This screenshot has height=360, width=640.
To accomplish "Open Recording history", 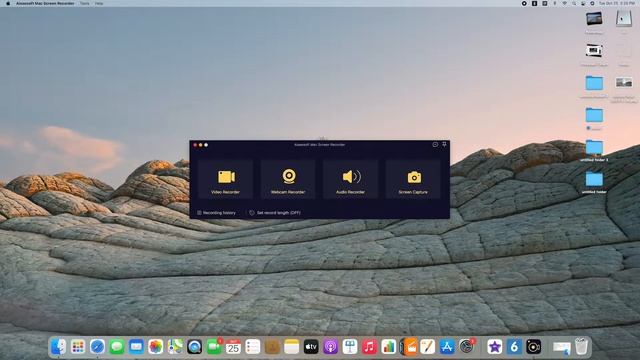I will (x=216, y=213).
